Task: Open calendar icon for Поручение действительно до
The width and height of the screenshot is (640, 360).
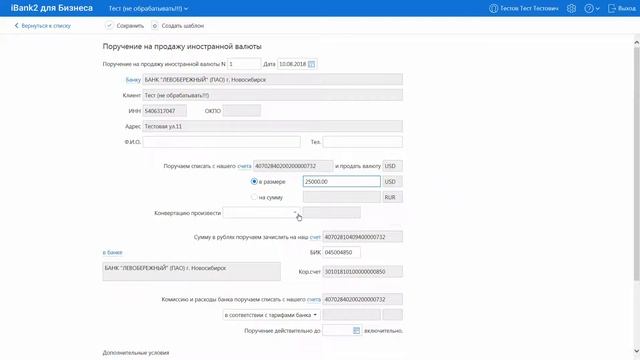Action: [356, 330]
